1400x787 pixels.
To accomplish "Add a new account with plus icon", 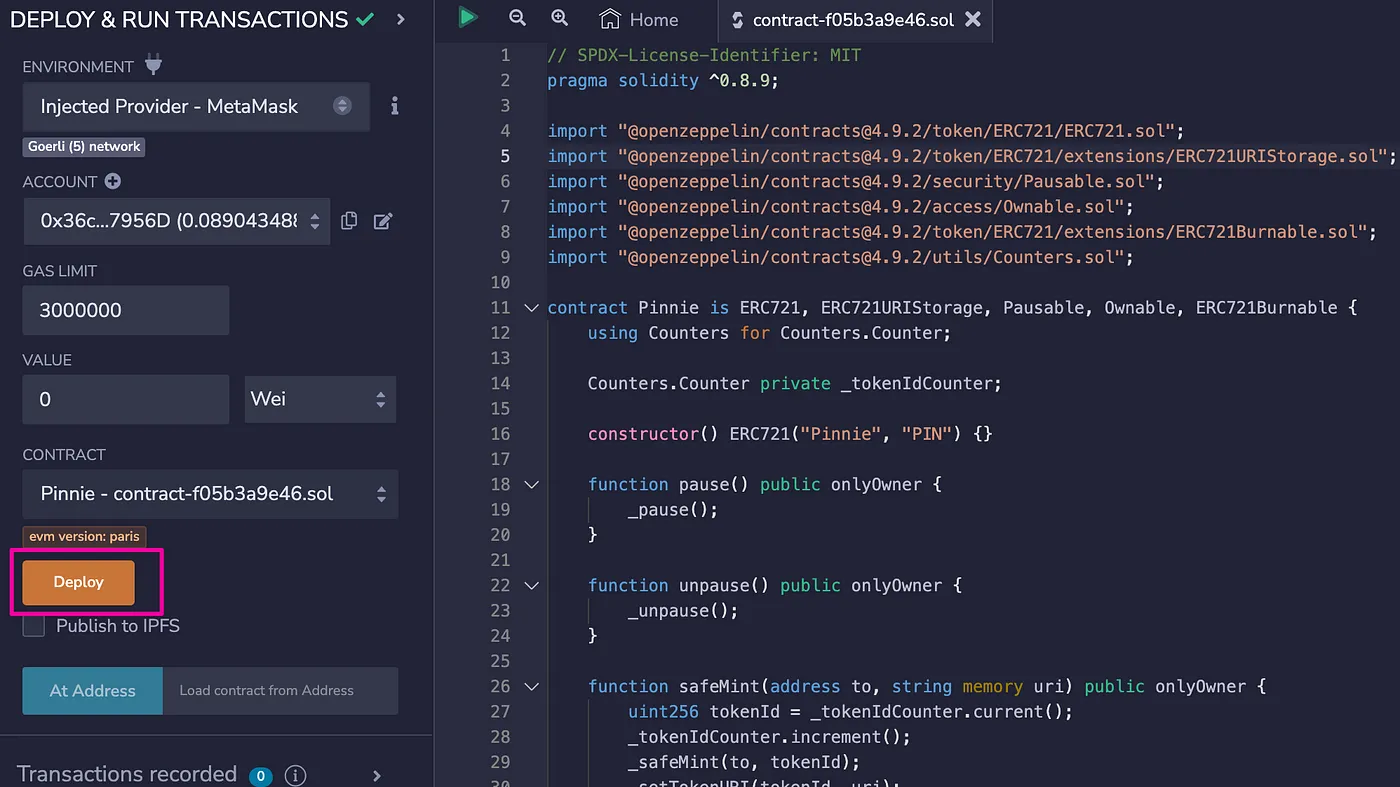I will coord(113,181).
